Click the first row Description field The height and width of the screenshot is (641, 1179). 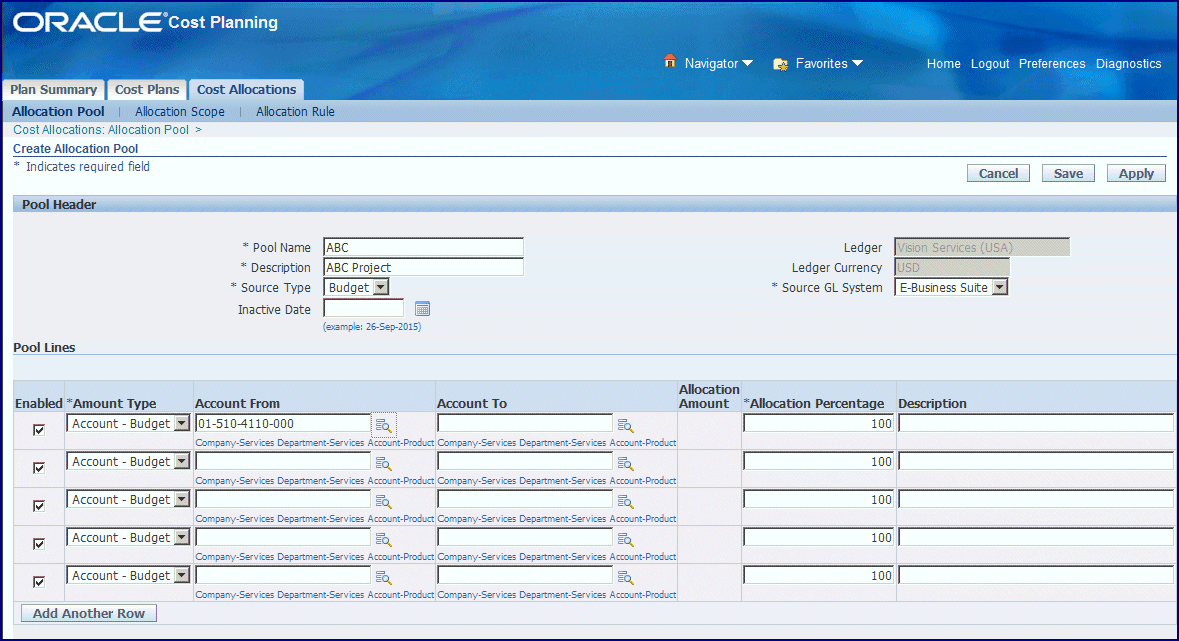[x=1036, y=424]
